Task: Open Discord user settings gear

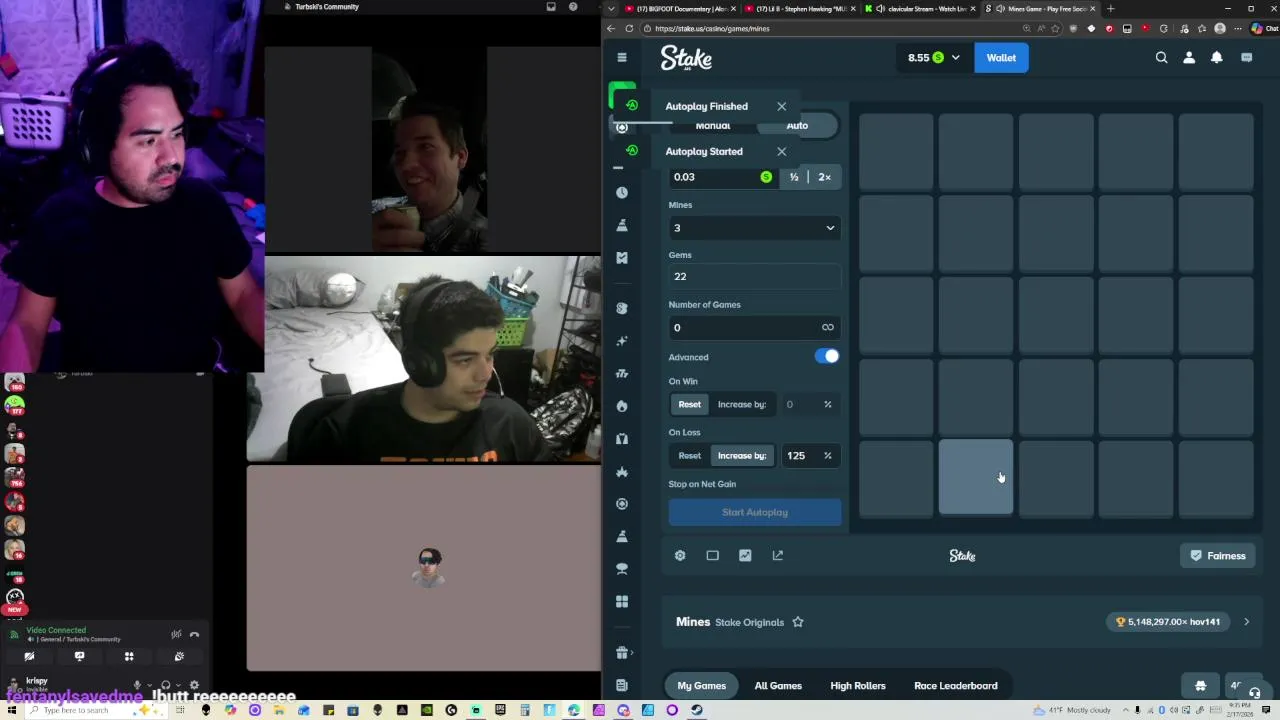Action: (194, 686)
